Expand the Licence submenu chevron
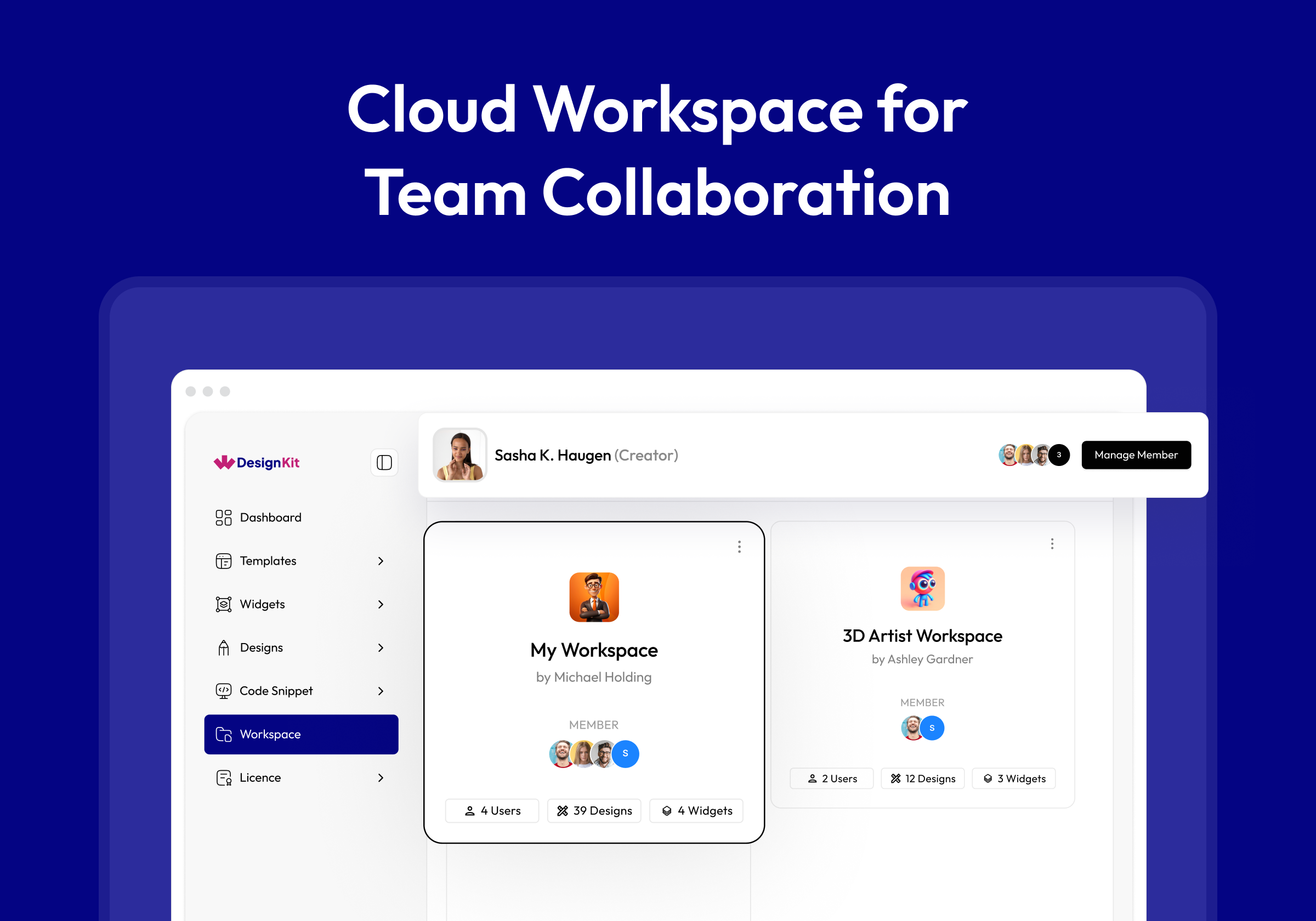The height and width of the screenshot is (921, 1316). coord(381,778)
